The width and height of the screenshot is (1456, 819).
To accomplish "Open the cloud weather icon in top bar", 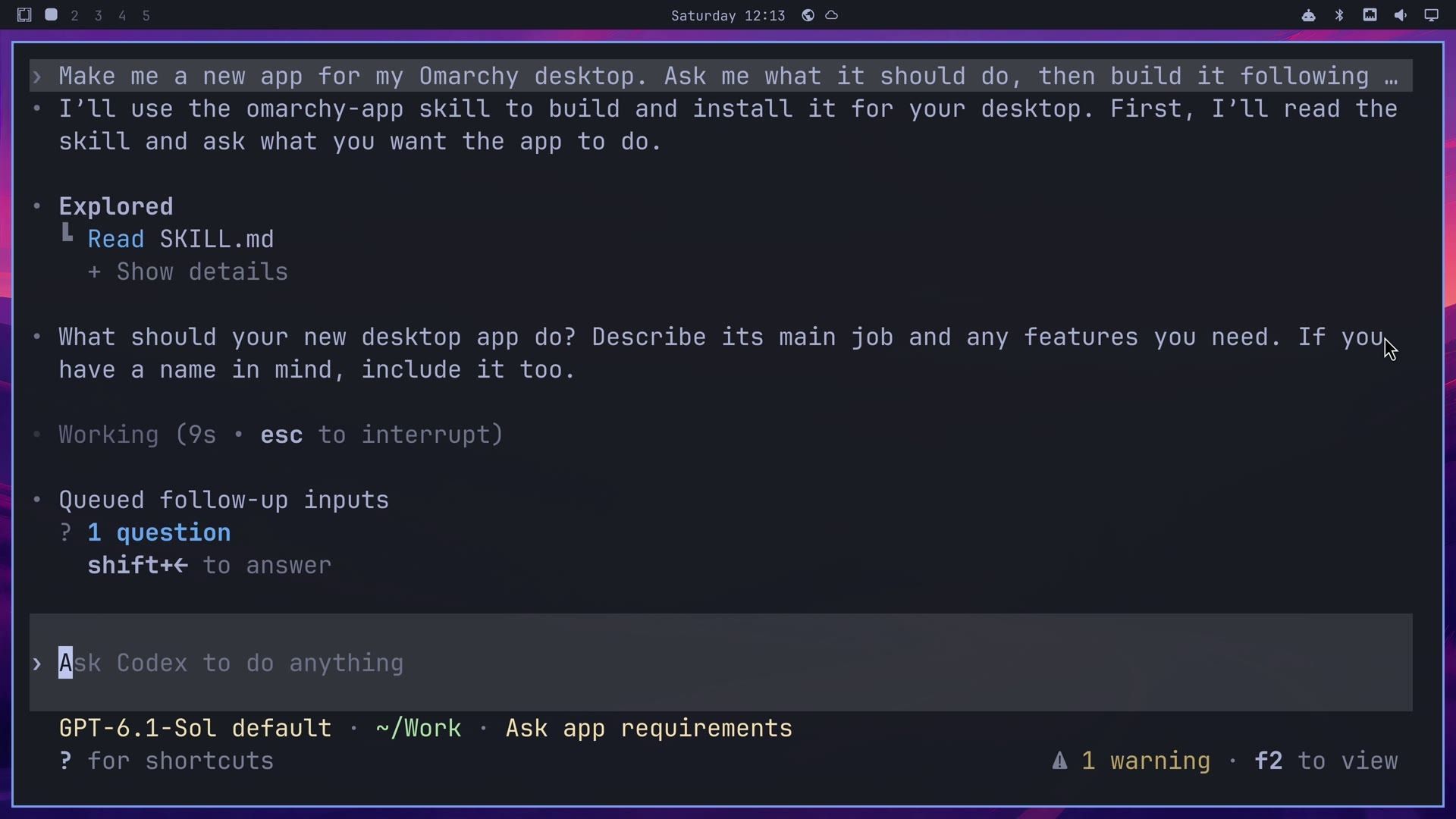I will [x=832, y=15].
